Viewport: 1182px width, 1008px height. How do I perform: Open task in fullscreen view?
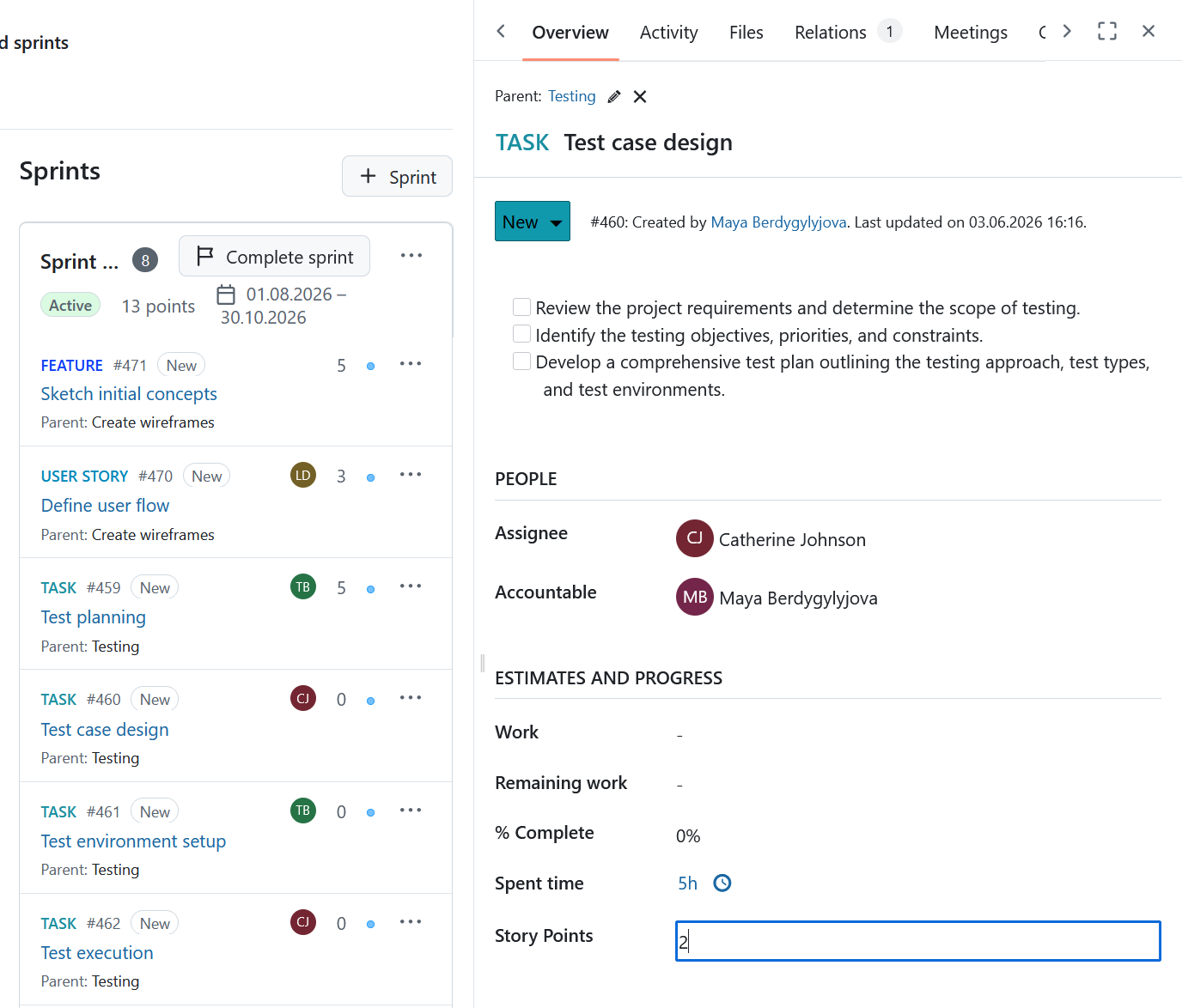point(1107,32)
